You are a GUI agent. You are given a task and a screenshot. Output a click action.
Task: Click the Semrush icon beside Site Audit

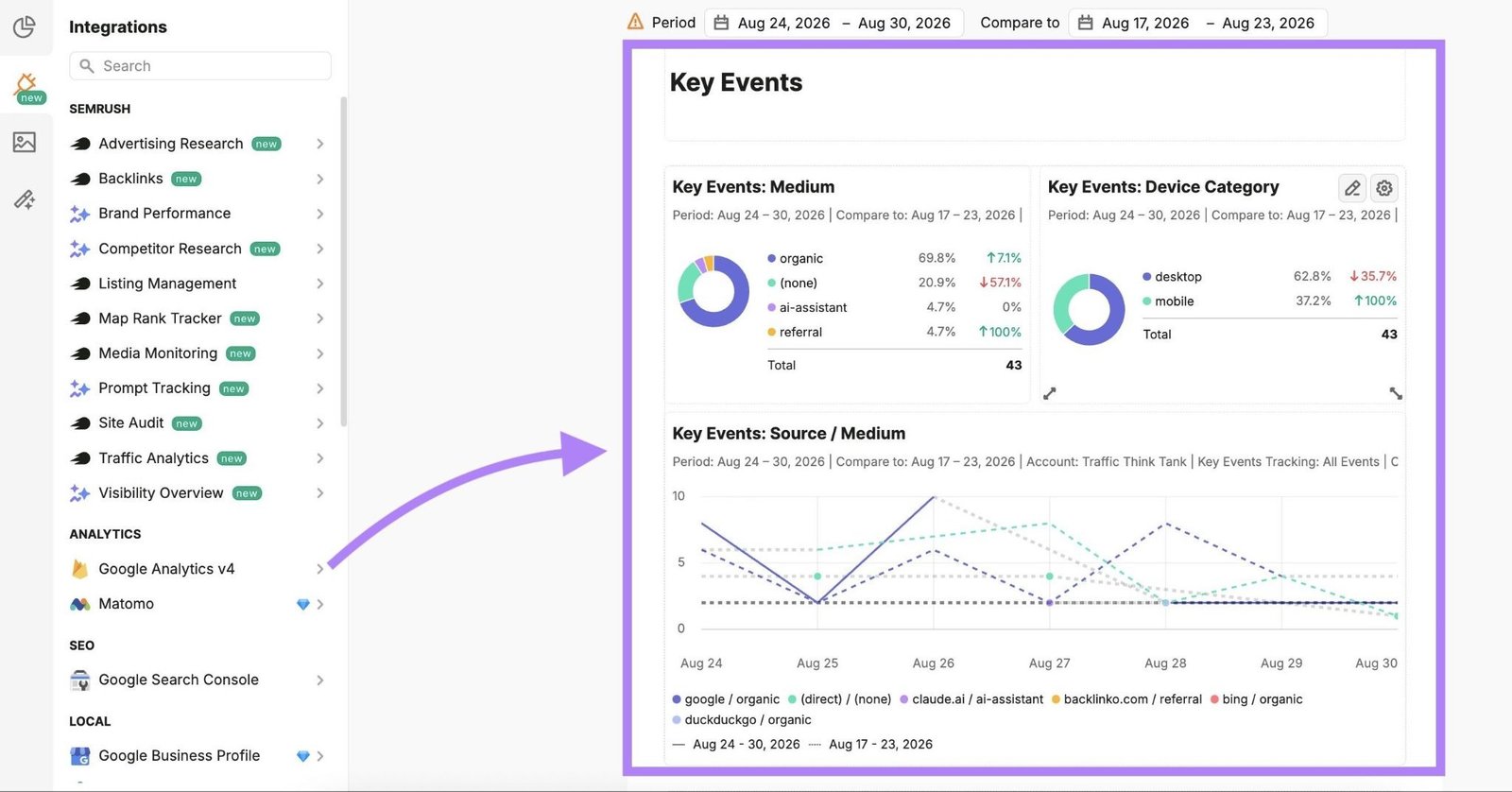80,423
